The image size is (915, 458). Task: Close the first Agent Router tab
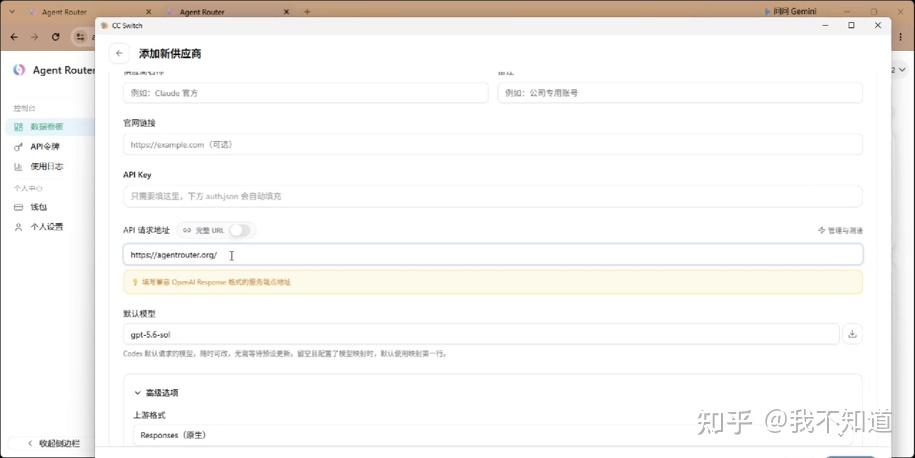tap(148, 12)
